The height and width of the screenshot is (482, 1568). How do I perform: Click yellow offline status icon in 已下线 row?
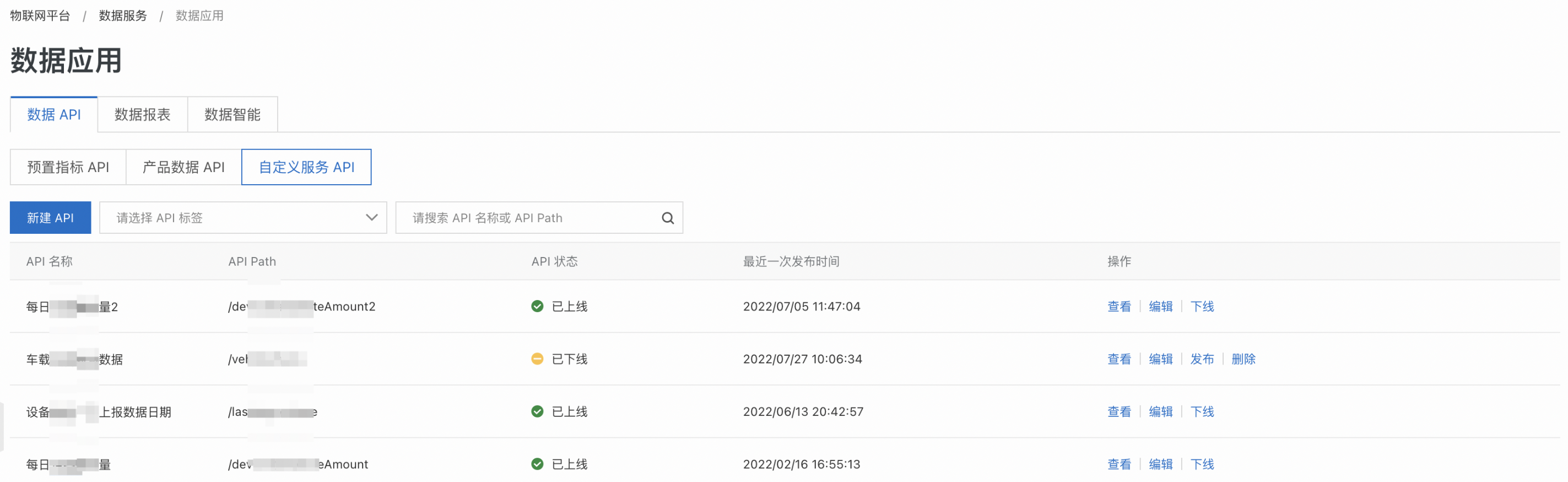tap(537, 359)
